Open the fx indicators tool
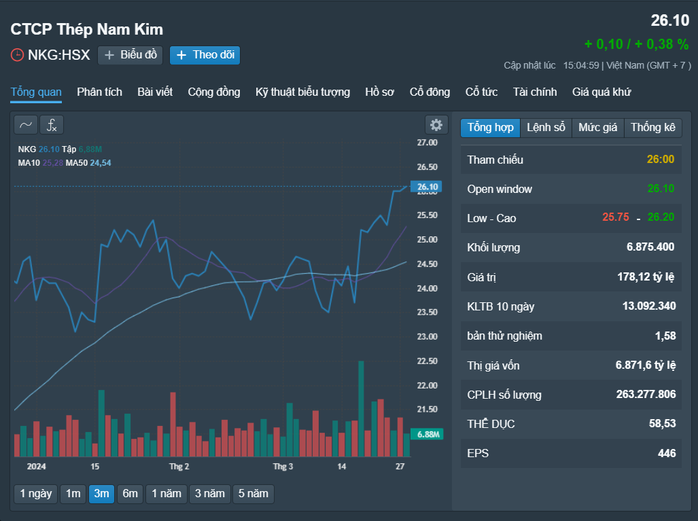The height and width of the screenshot is (521, 698). point(52,125)
